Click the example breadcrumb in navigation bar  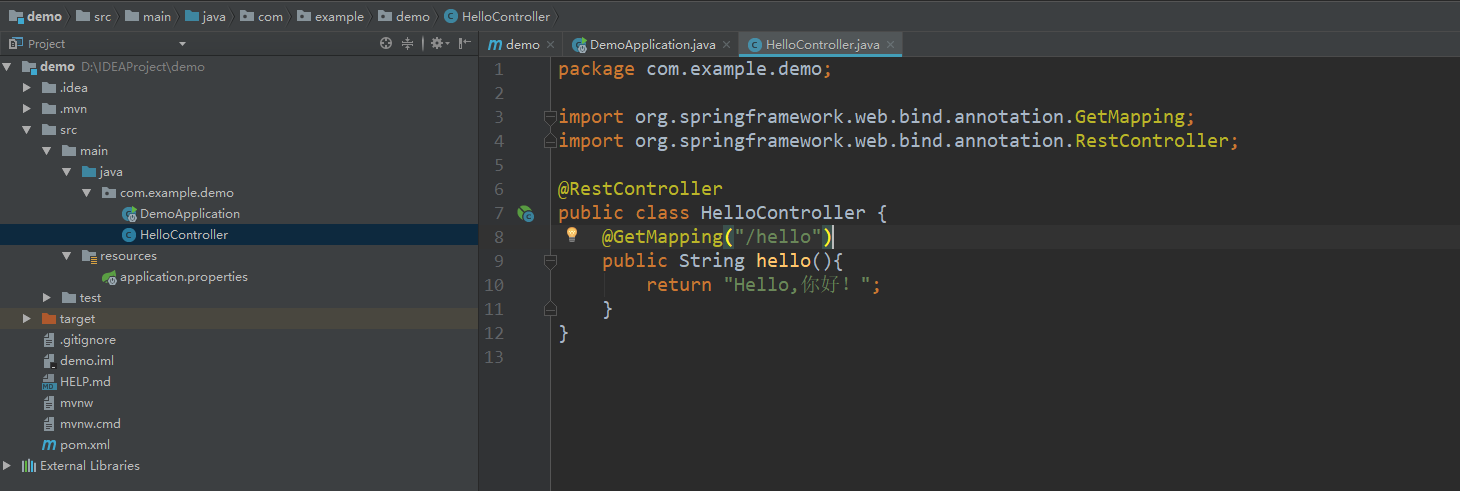(x=330, y=16)
